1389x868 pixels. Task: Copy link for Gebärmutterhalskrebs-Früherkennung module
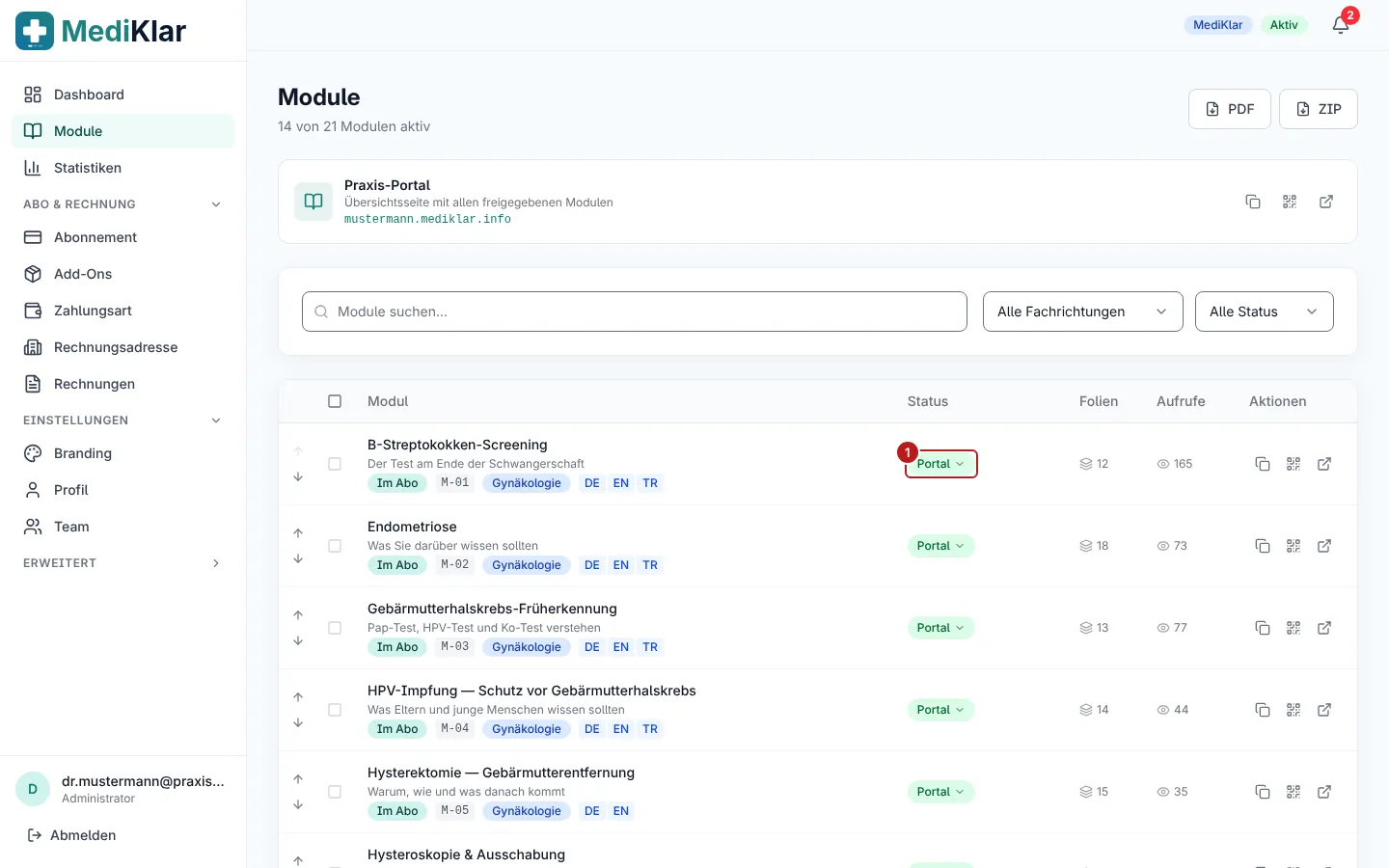[1263, 628]
